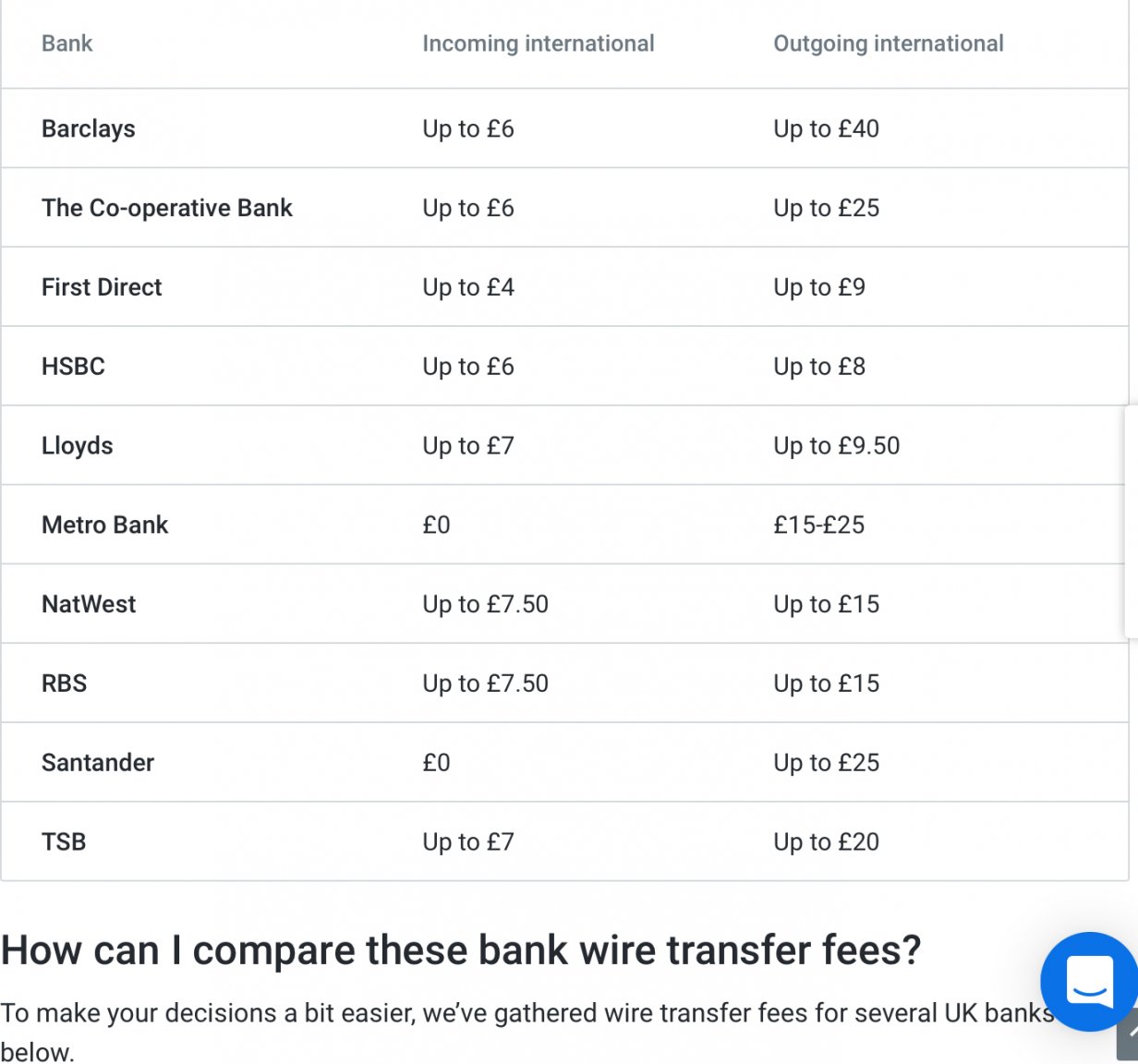
Task: Click the HSBC bank name
Action: pyautogui.click(x=73, y=367)
